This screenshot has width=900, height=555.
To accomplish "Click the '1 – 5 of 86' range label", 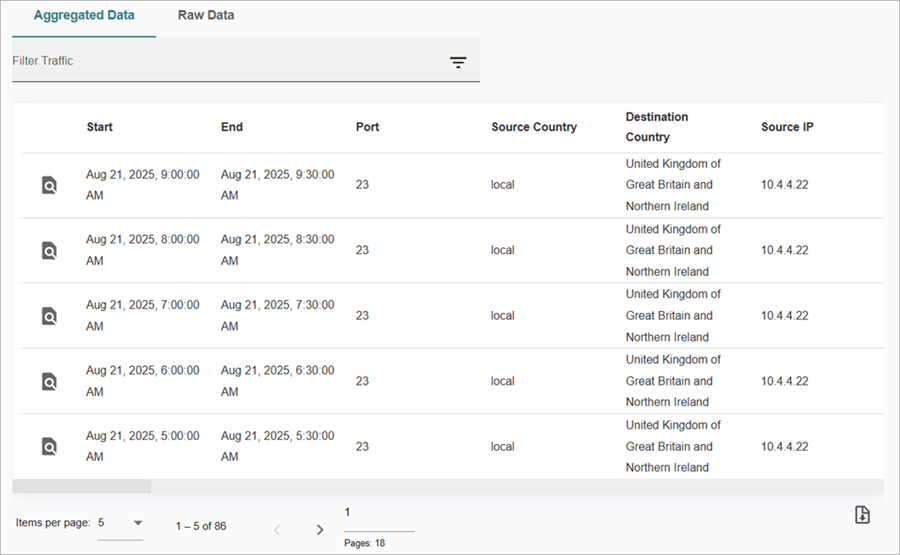I will 201,526.
